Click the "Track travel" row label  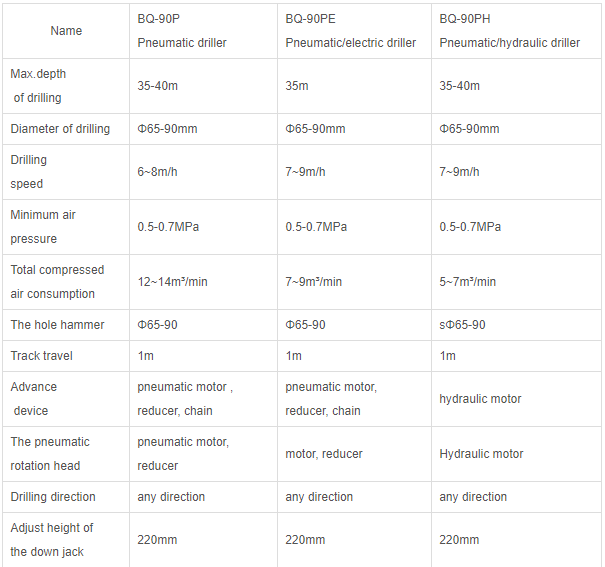click(41, 356)
